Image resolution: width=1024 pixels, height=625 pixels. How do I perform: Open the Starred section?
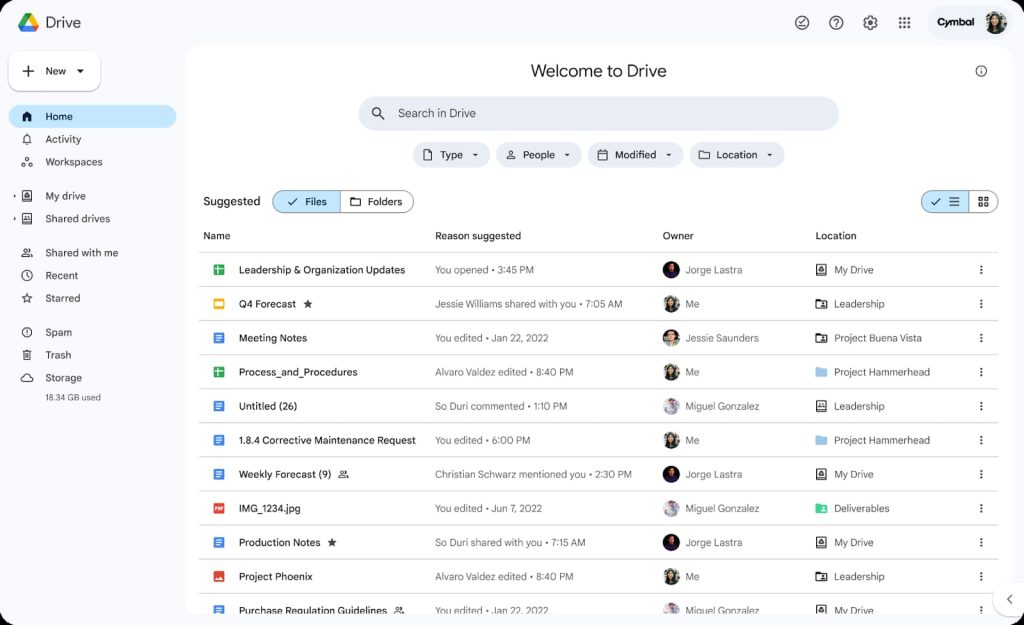62,298
